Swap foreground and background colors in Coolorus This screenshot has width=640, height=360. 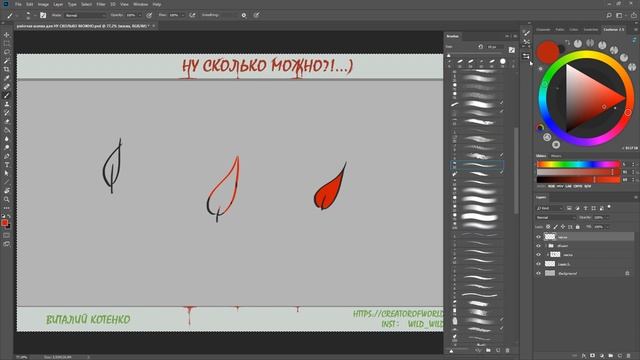(x=567, y=42)
